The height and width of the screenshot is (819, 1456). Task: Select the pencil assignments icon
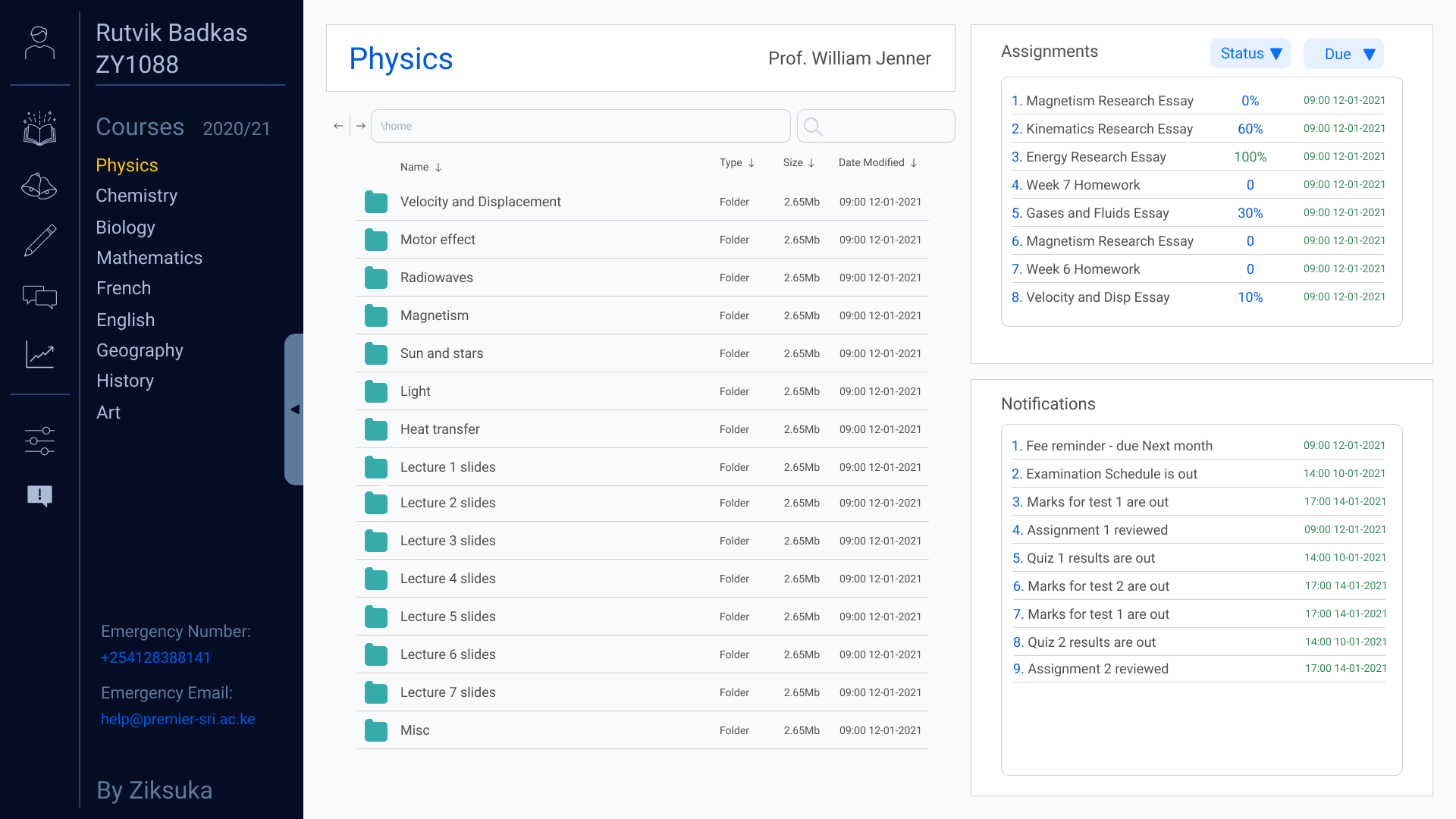tap(39, 241)
